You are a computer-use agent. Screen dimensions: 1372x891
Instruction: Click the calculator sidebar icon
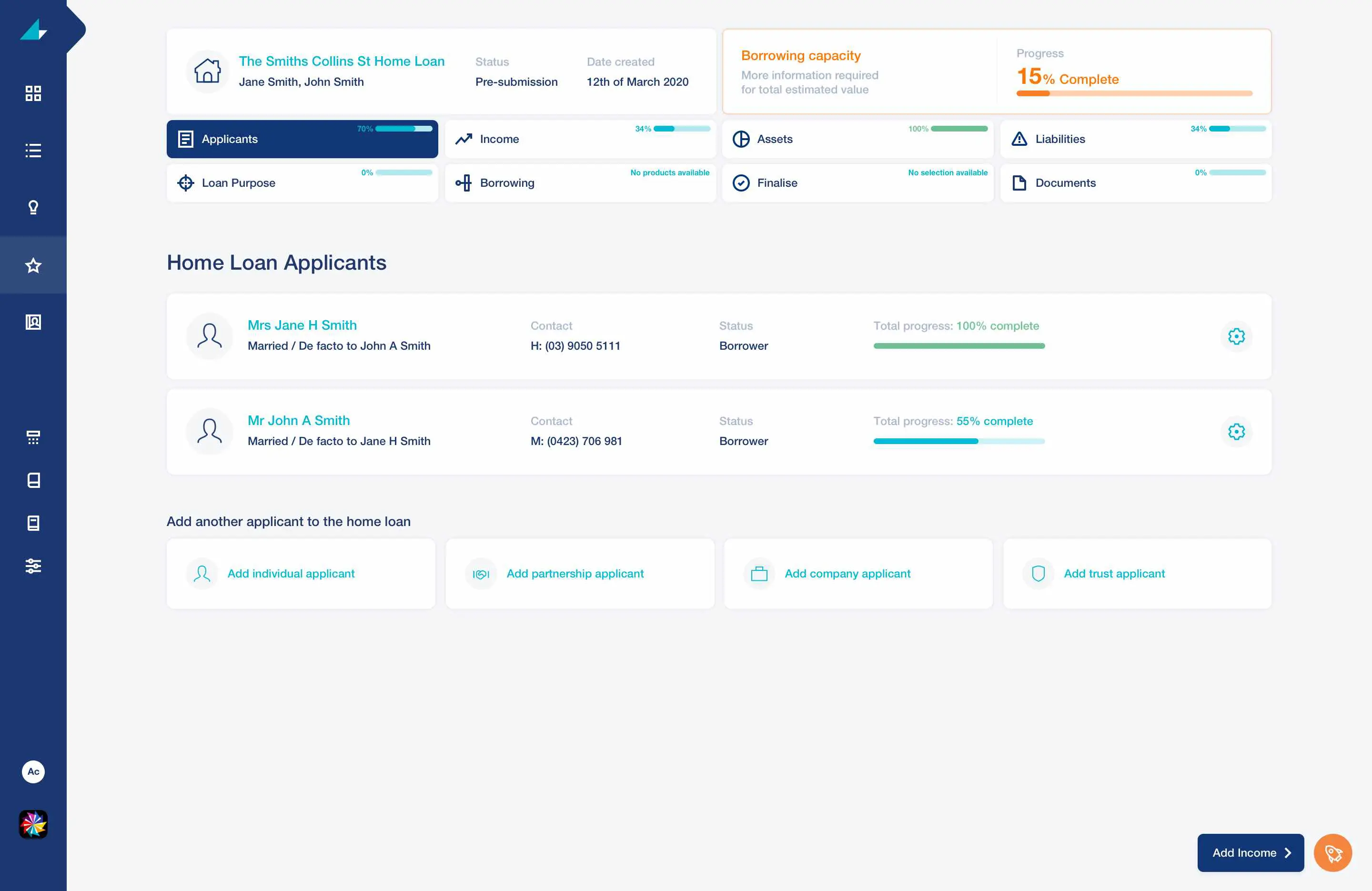click(33, 438)
